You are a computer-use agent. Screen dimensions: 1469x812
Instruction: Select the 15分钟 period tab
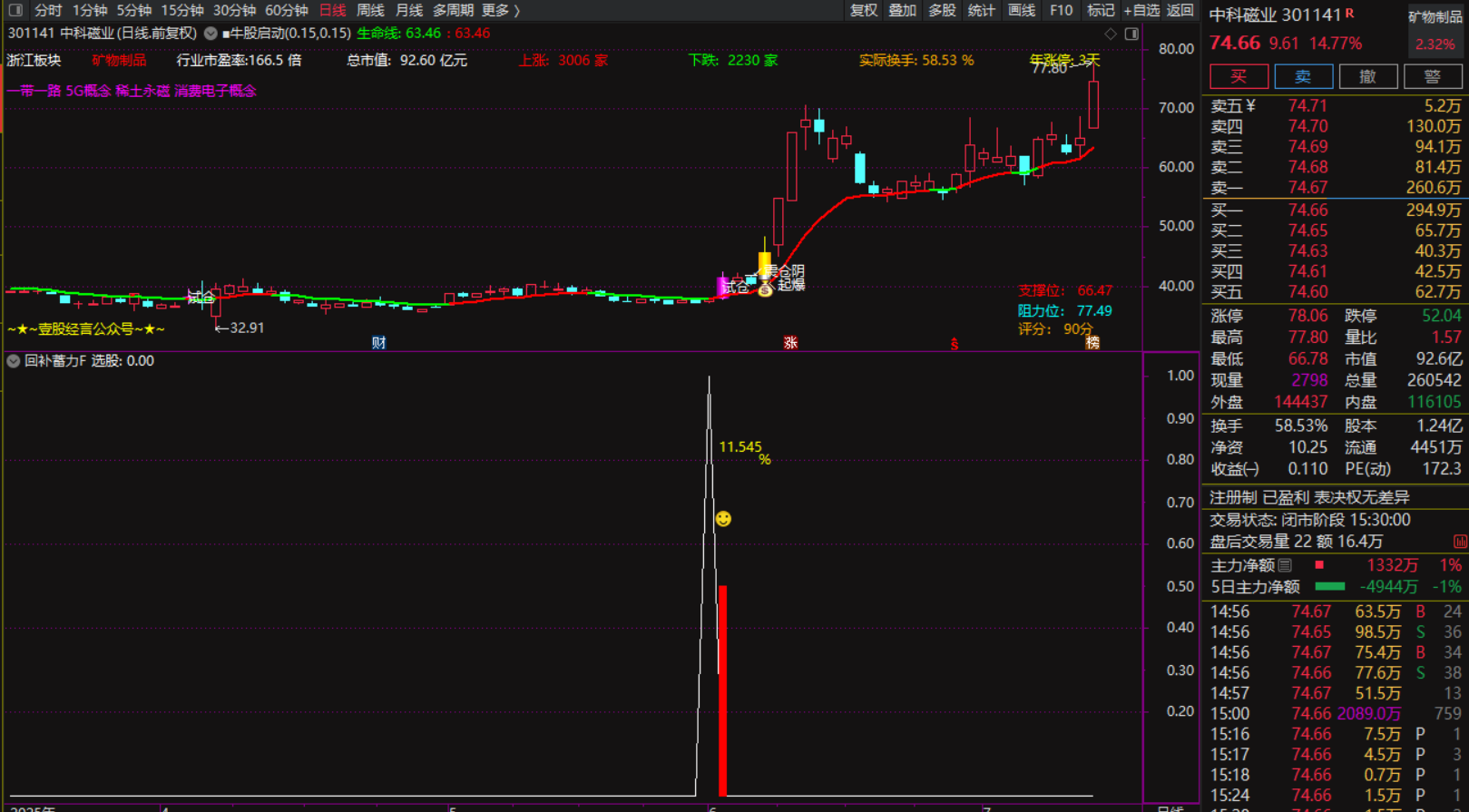pyautogui.click(x=182, y=10)
